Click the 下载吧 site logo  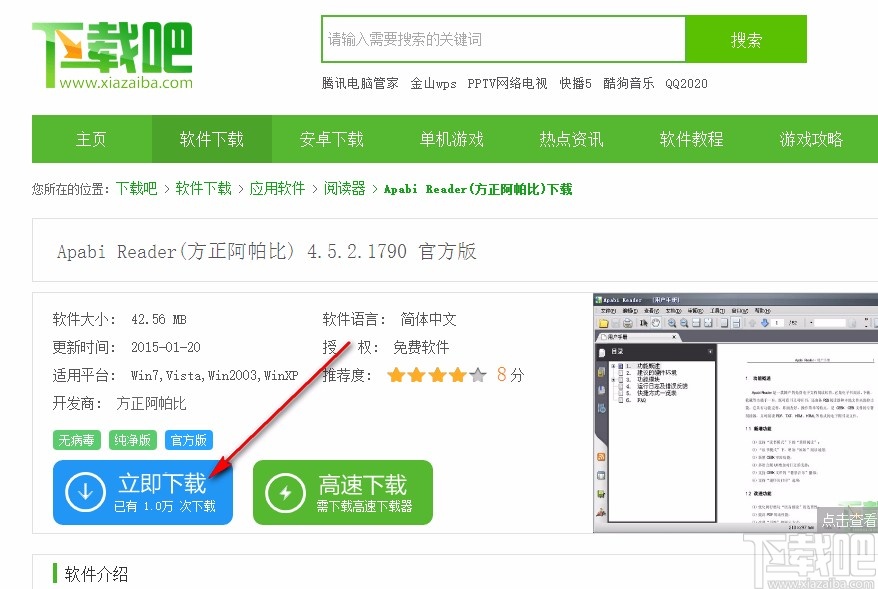pyautogui.click(x=113, y=55)
